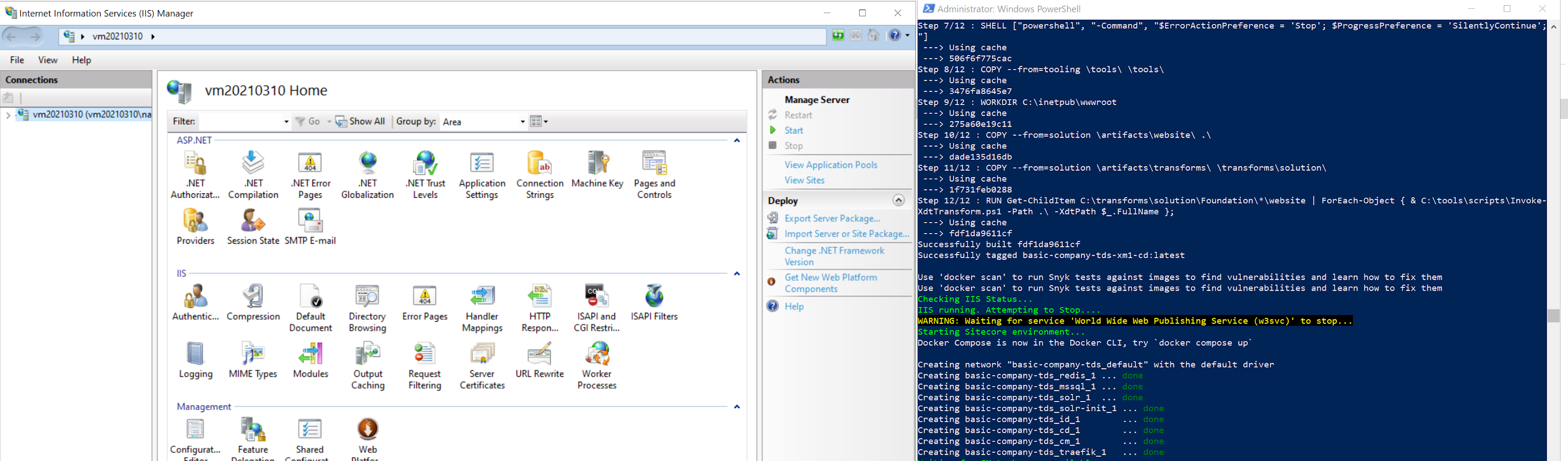Image resolution: width=1568 pixels, height=461 pixels.
Task: Open Worker Processes feature
Action: pos(597,366)
